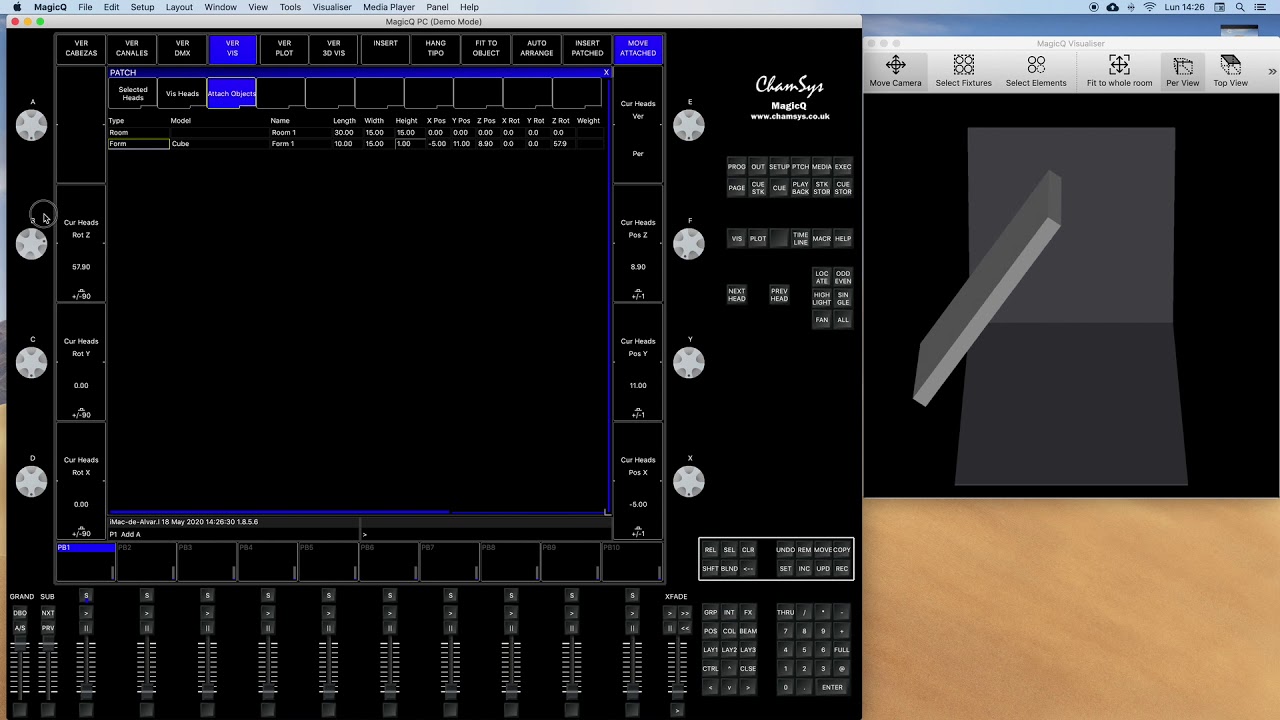Click the Pos Y encoder wheel
The height and width of the screenshot is (720, 1280).
coord(688,363)
